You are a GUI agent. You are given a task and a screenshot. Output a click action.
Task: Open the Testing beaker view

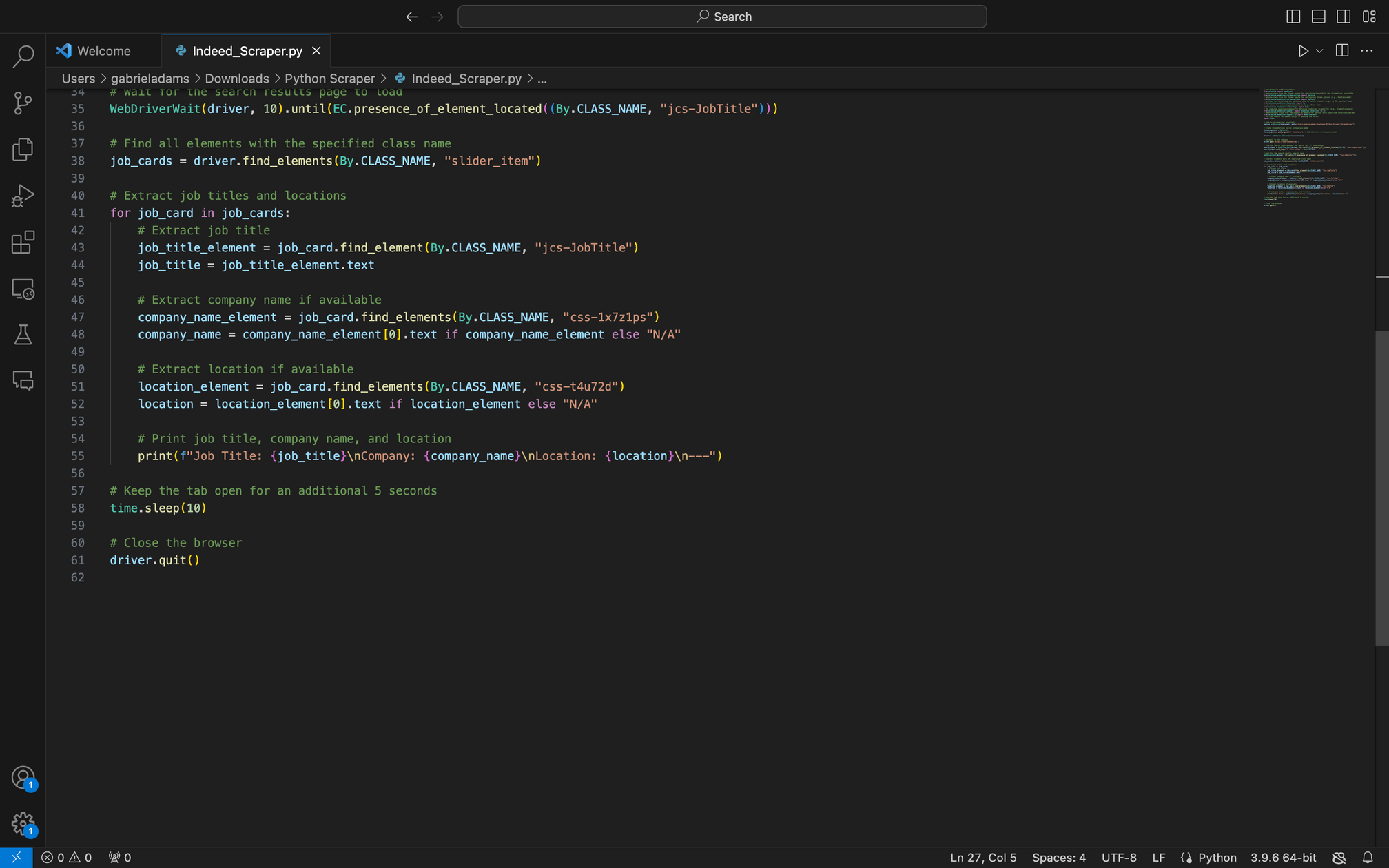pyautogui.click(x=23, y=335)
